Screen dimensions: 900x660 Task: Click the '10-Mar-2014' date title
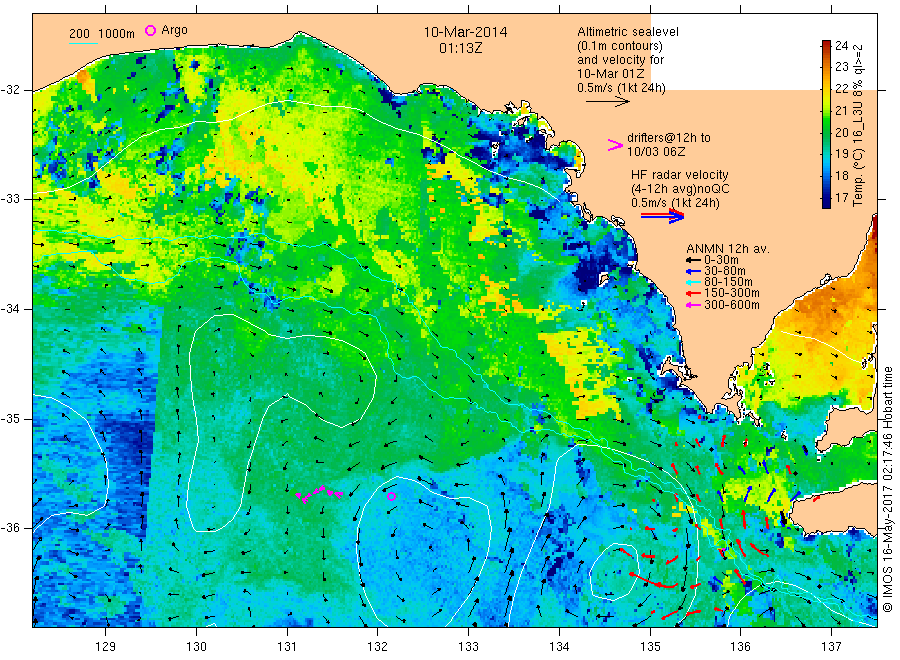465,32
